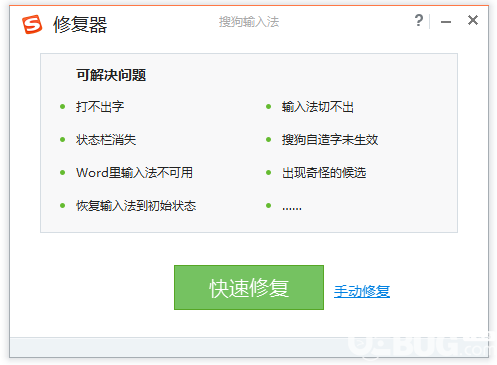Open the 手动修复 link
The width and height of the screenshot is (497, 365).
[362, 291]
